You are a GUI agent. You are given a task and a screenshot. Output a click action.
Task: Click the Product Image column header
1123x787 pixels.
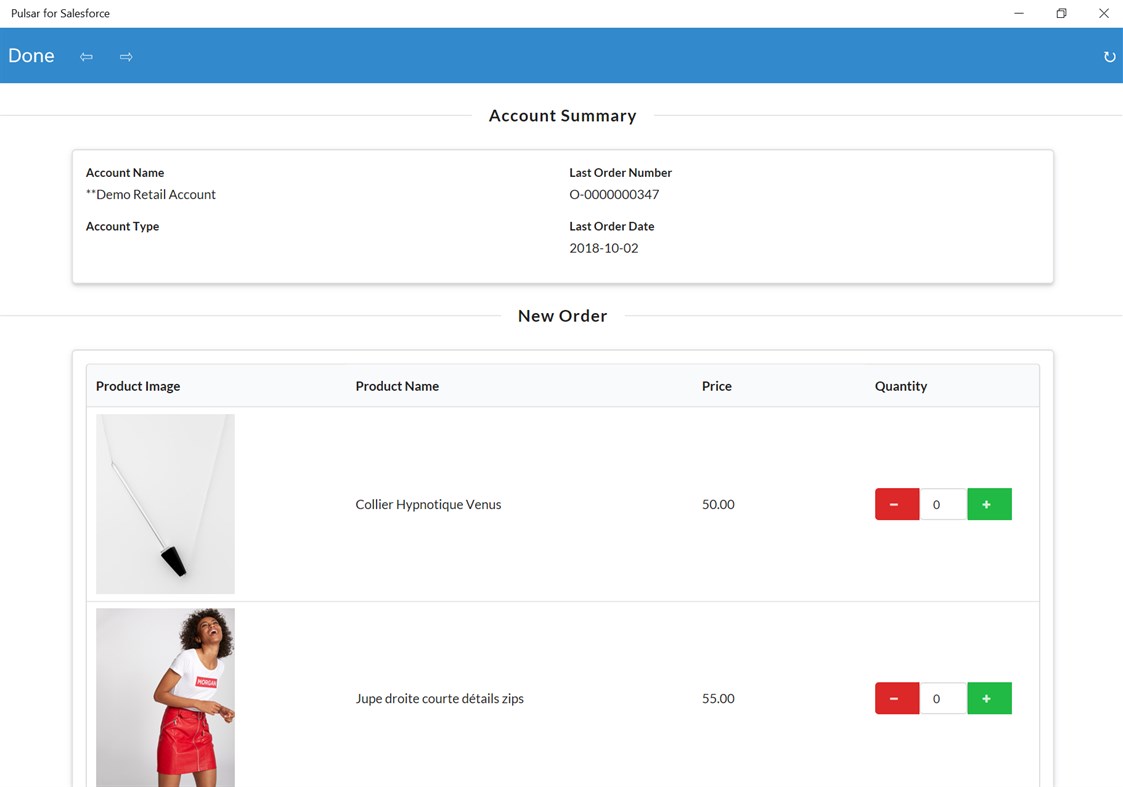pos(138,385)
